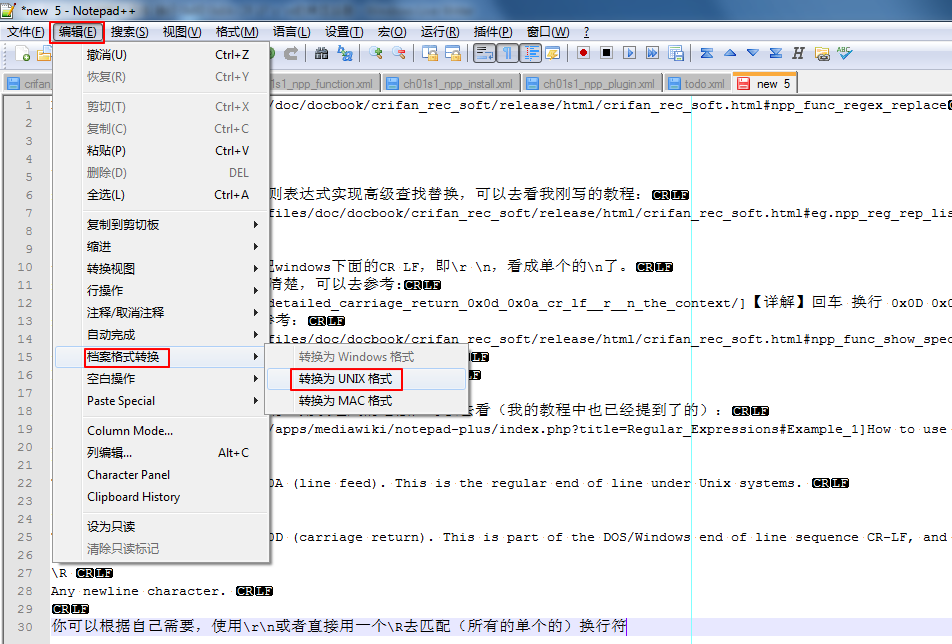The height and width of the screenshot is (644, 952).
Task: Start macro recording with red dot icon
Action: click(x=583, y=53)
